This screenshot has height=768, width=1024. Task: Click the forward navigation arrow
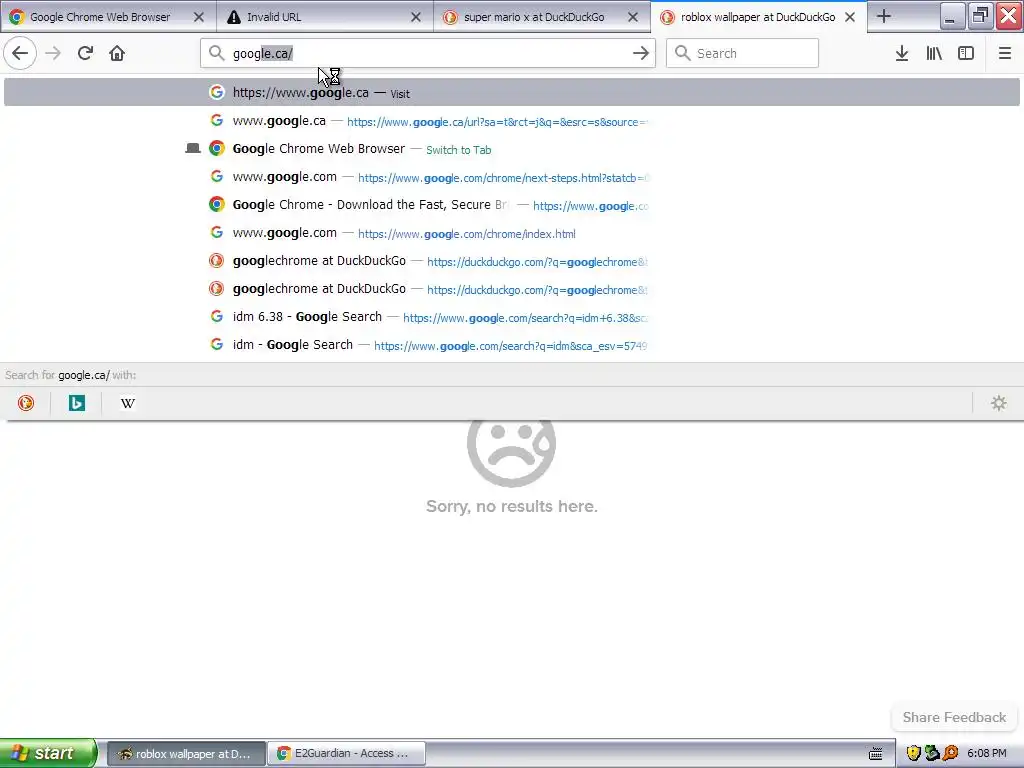[53, 53]
